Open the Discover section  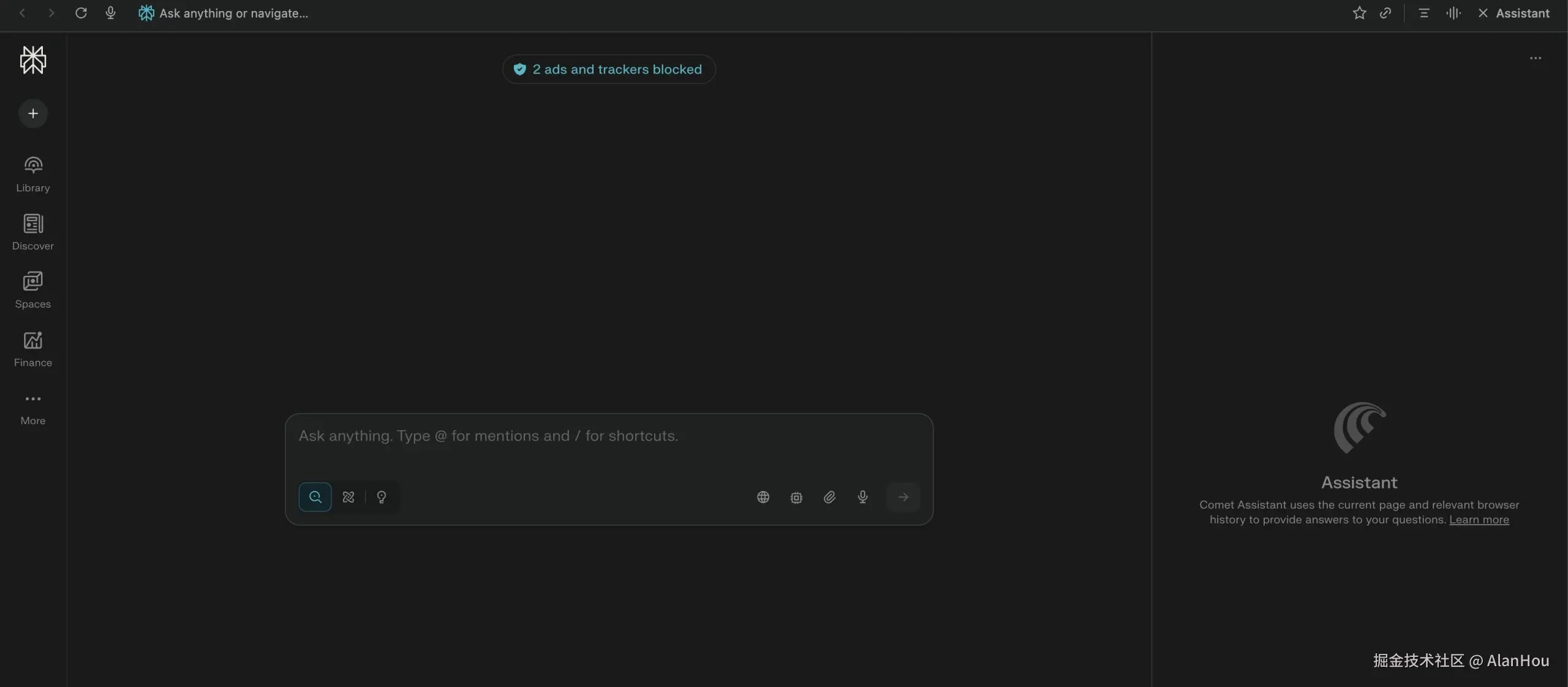[33, 232]
